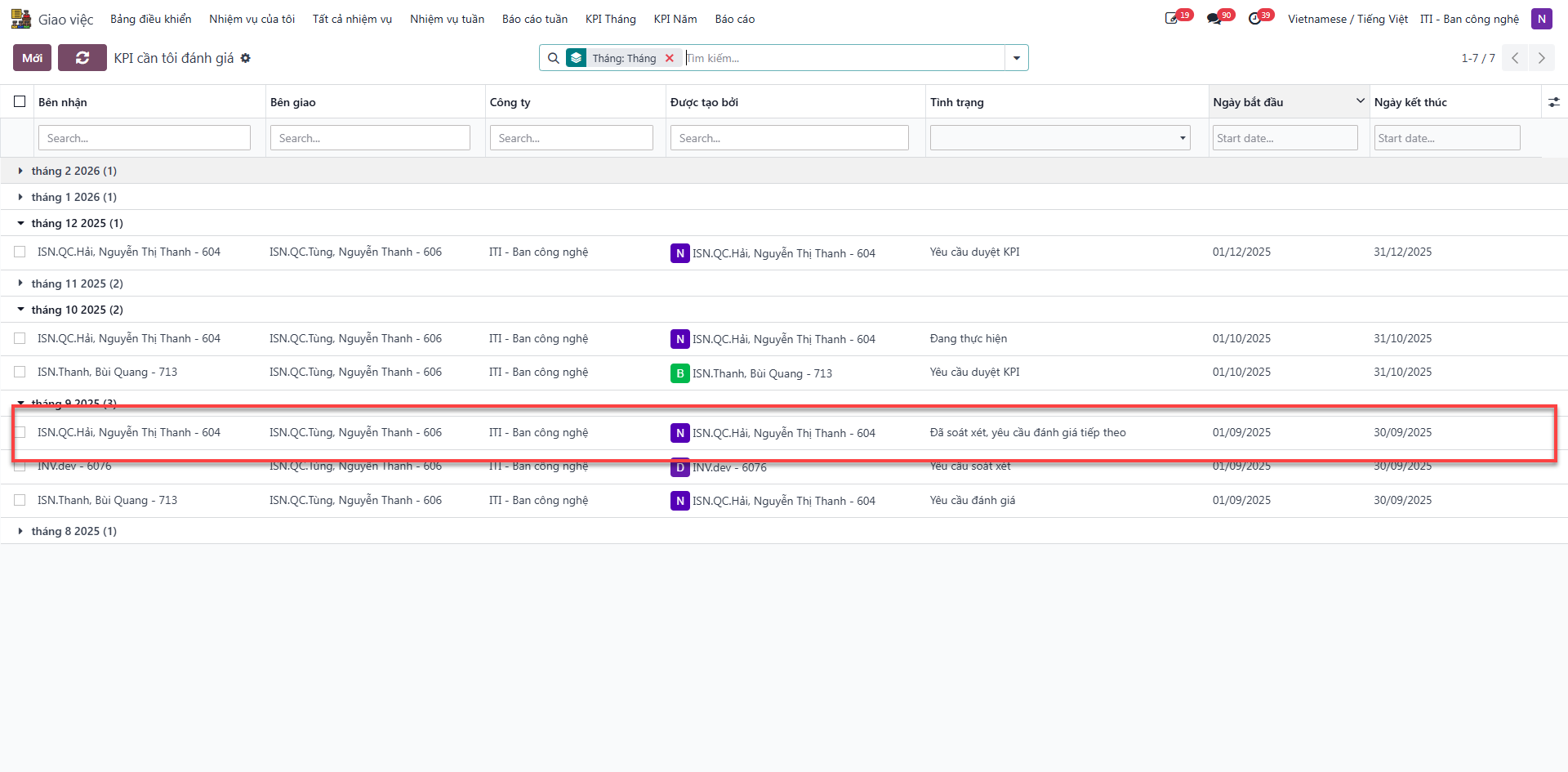Remove the Tháng group filter tag
This screenshot has width=1568, height=772.
pyautogui.click(x=670, y=58)
